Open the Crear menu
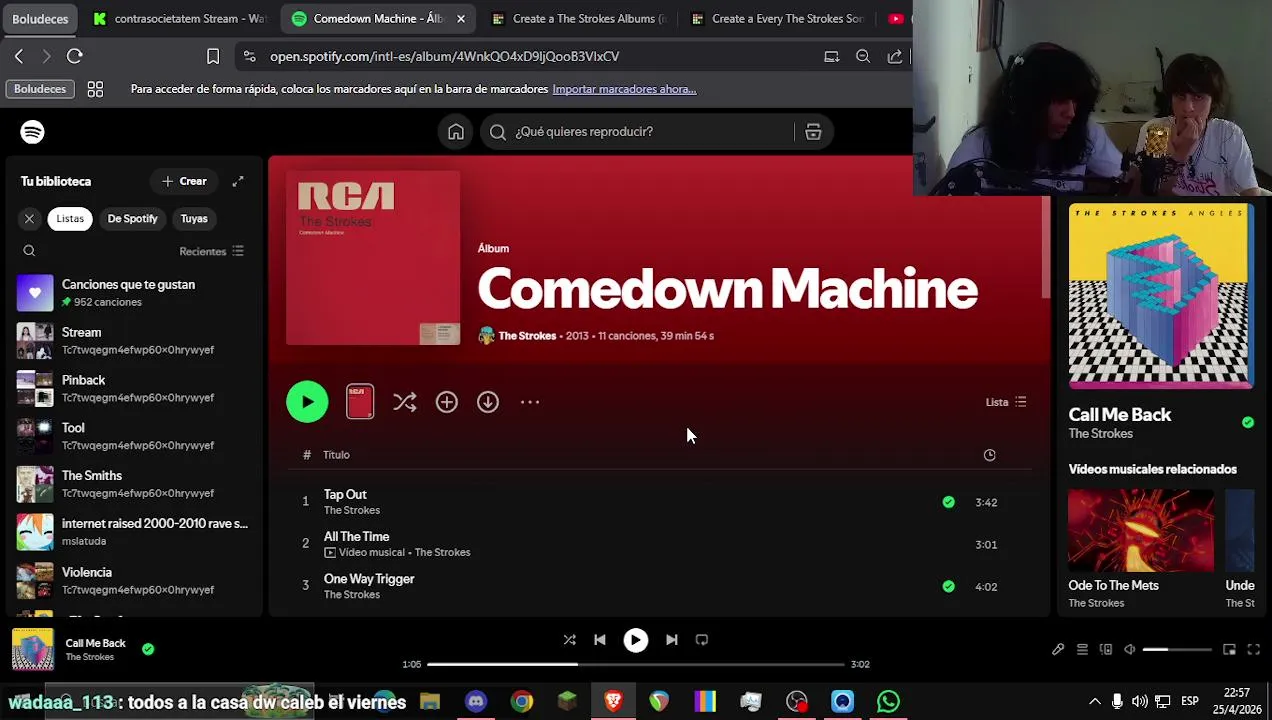 click(x=184, y=181)
